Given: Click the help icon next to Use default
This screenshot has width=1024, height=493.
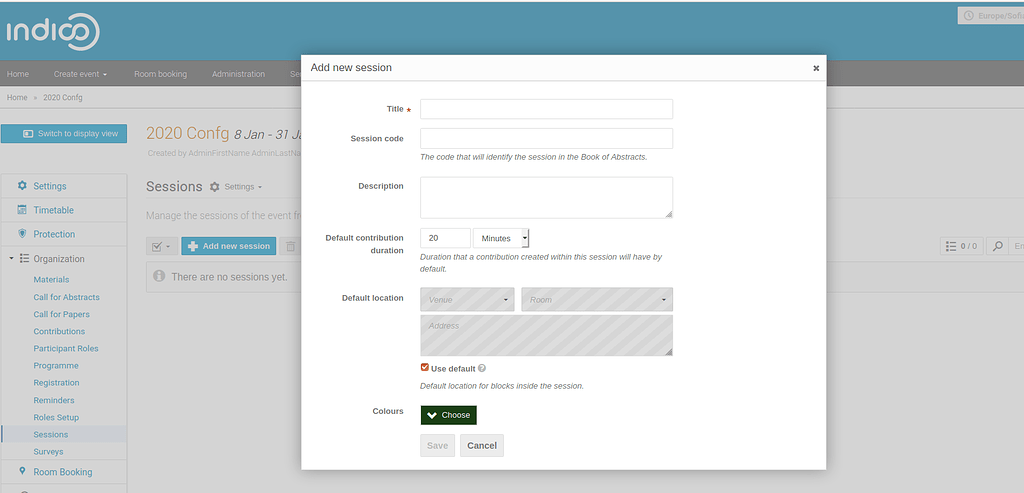Looking at the screenshot, I should (482, 368).
